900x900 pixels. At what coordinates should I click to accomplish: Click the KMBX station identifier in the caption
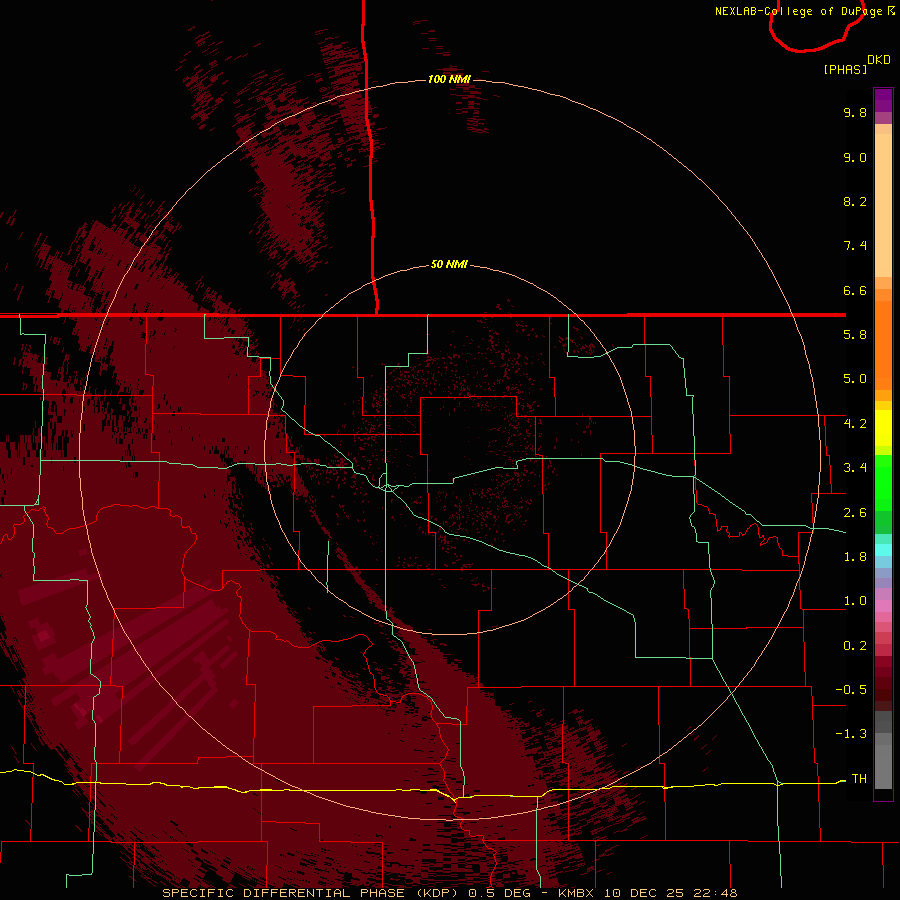tap(576, 893)
